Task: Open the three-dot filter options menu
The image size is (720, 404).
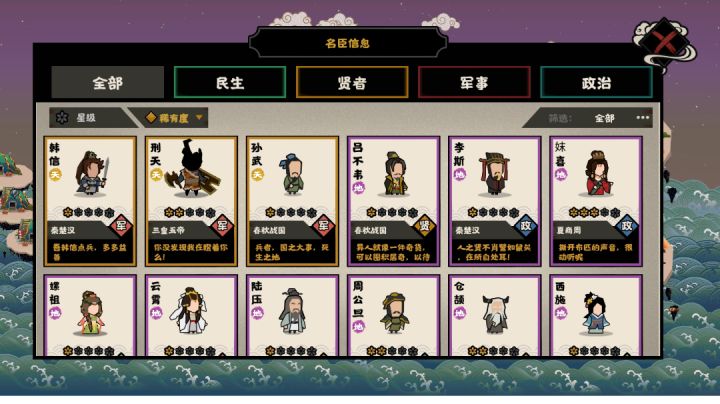Action: click(x=643, y=118)
